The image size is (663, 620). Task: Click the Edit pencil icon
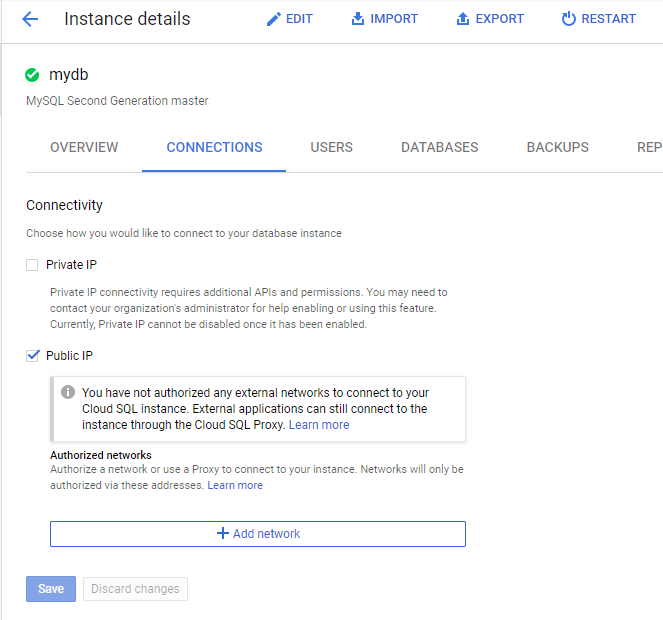[273, 19]
